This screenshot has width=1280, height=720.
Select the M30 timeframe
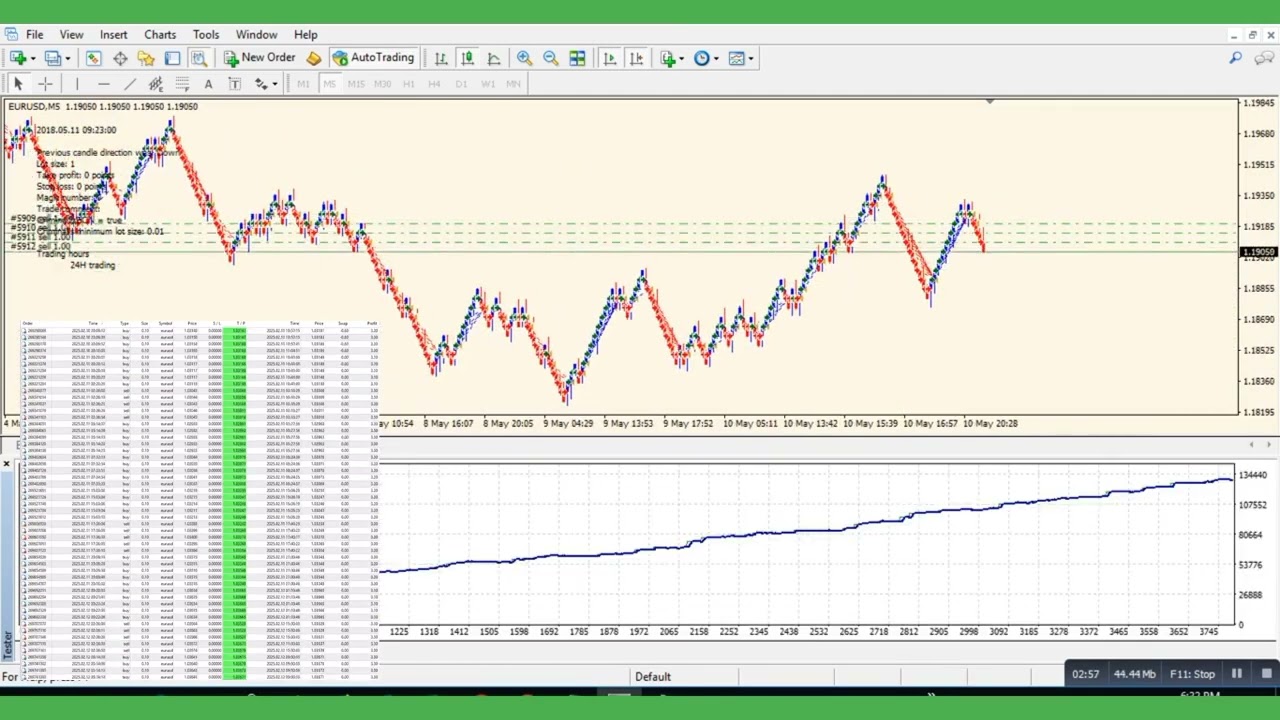382,84
